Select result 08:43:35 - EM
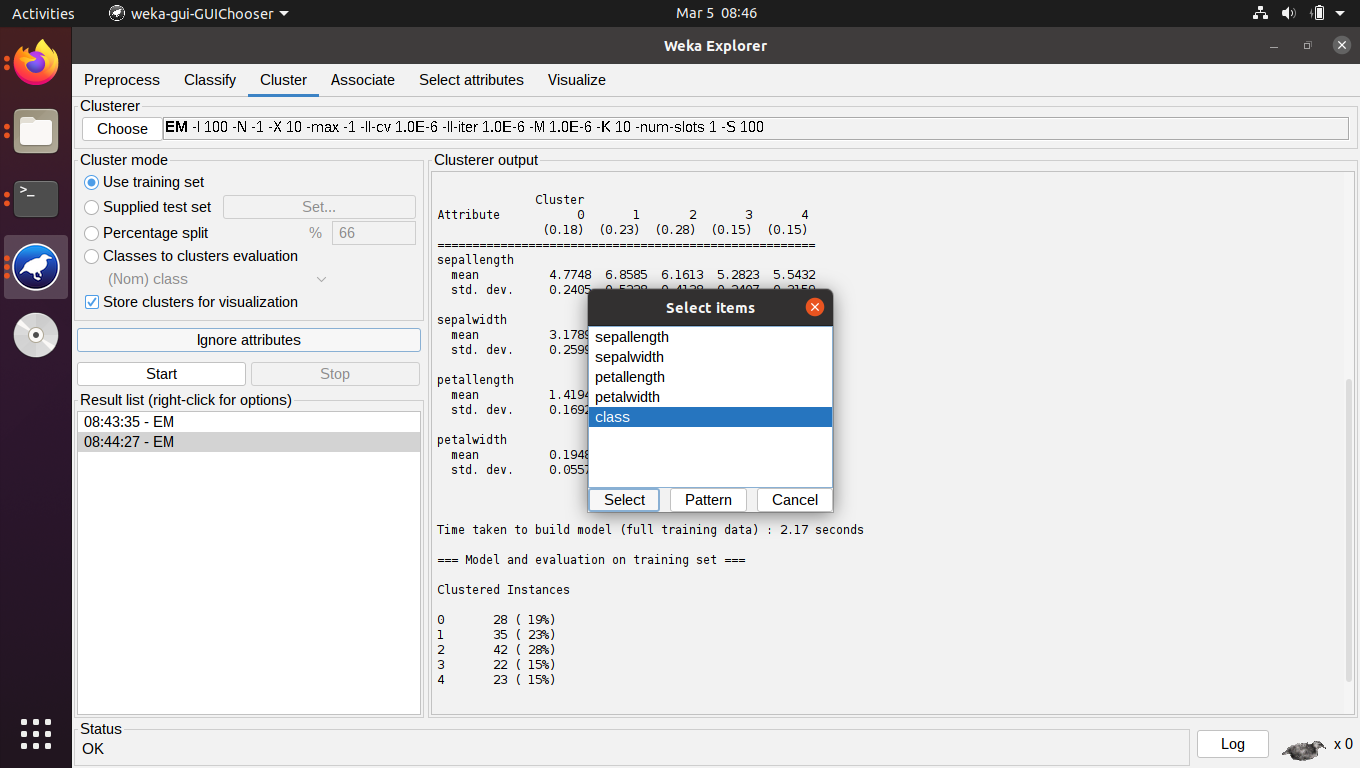 pyautogui.click(x=248, y=422)
